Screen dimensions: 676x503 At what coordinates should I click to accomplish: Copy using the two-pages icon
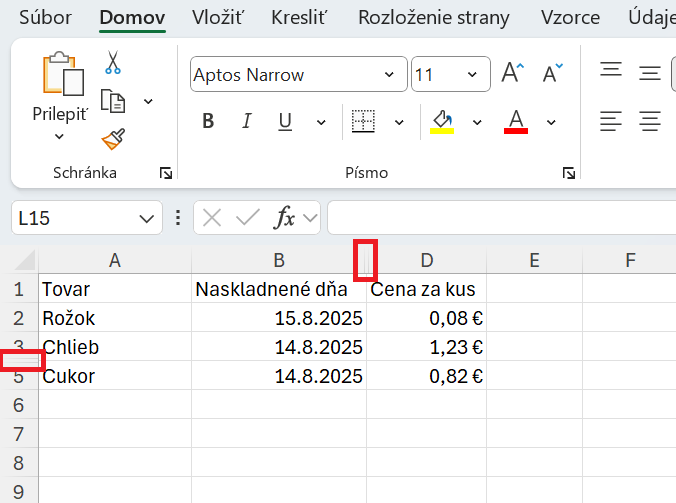point(113,101)
